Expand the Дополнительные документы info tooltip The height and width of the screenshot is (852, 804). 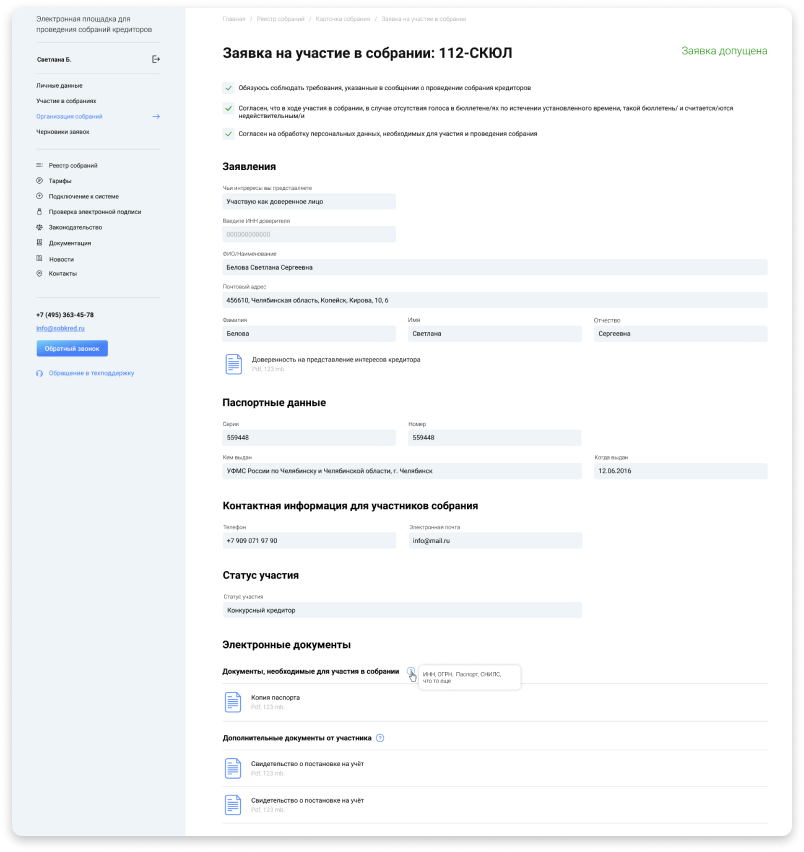click(379, 737)
